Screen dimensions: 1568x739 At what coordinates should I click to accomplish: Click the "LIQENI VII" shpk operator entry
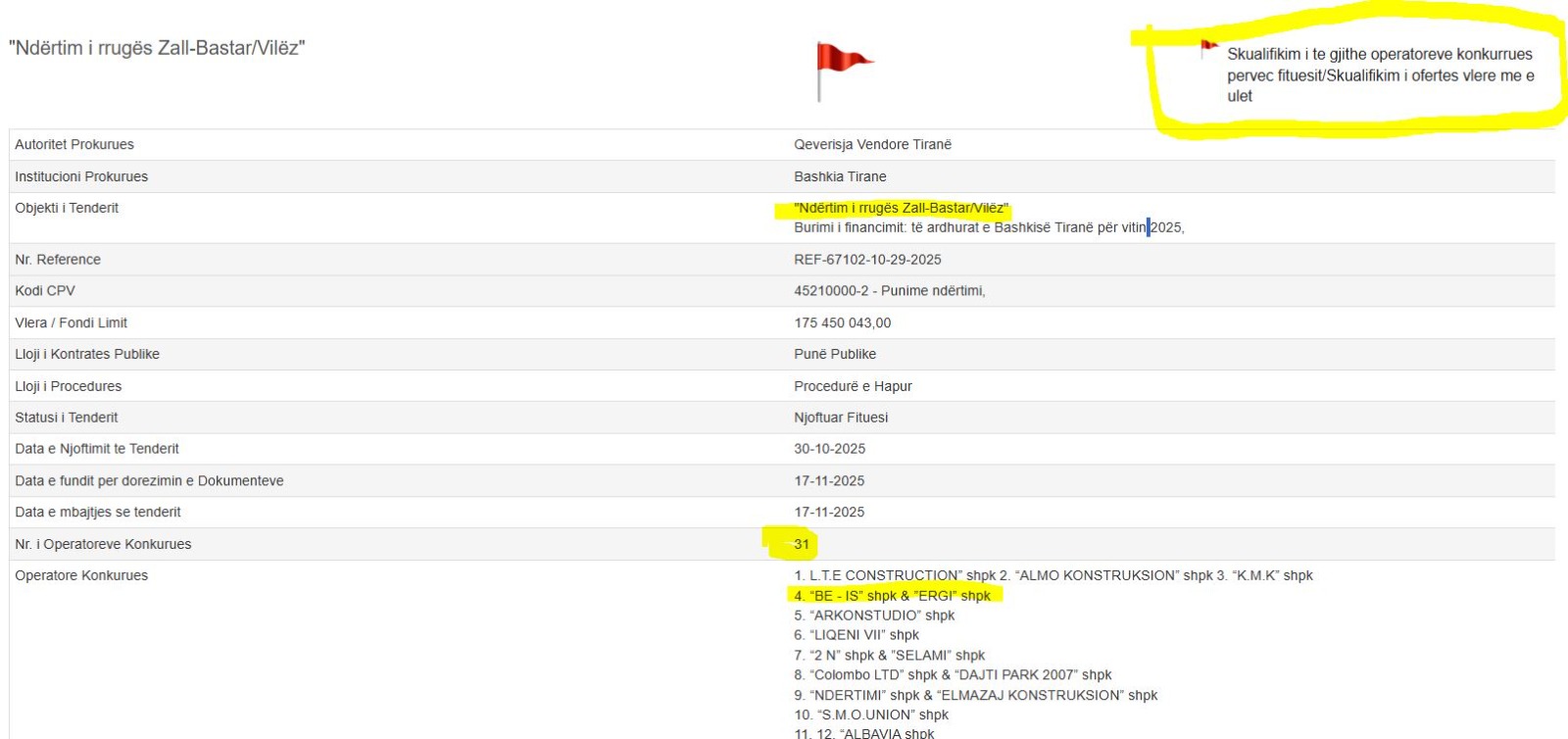click(857, 635)
